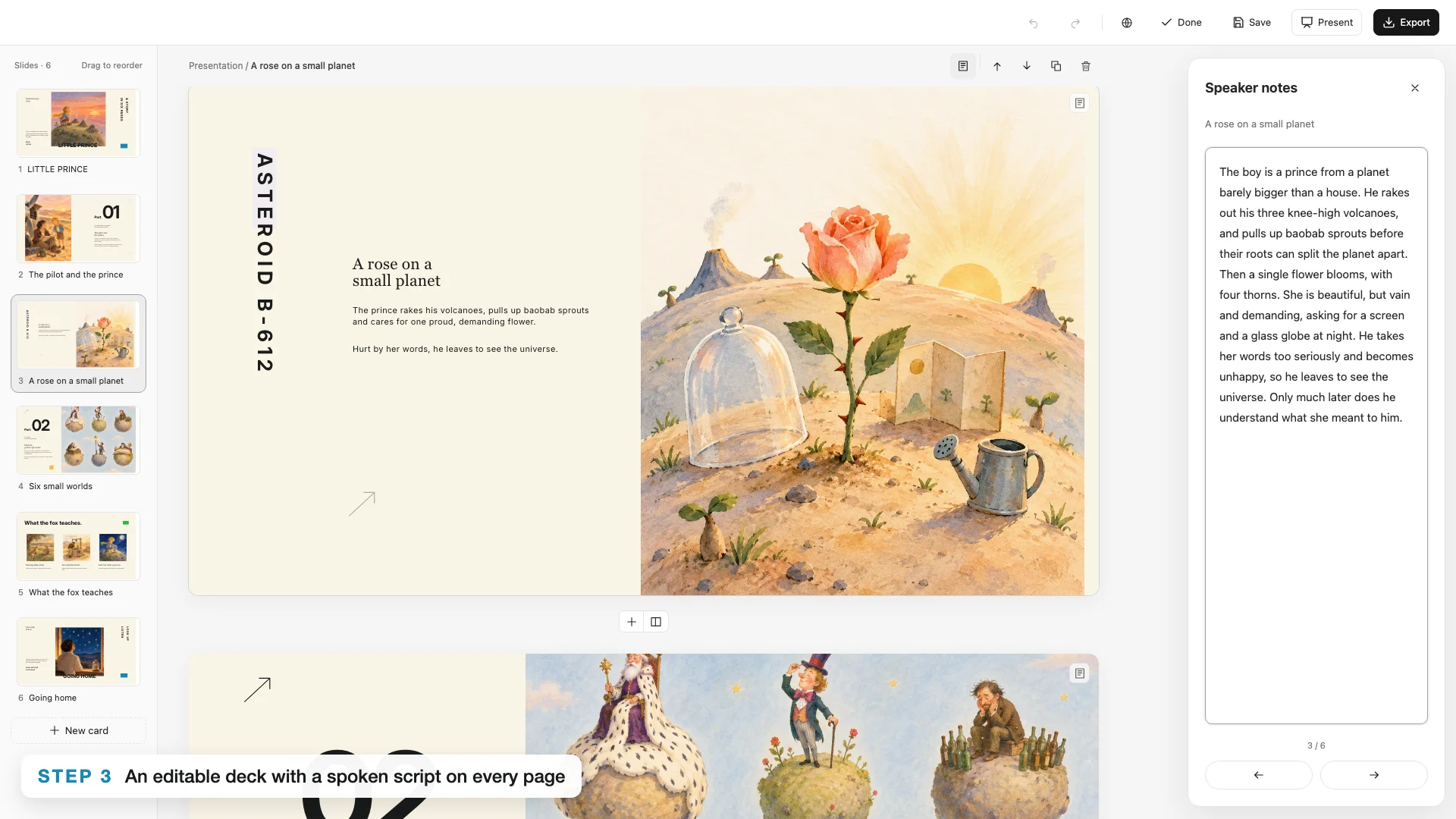Click the undo arrow icon

(1033, 23)
